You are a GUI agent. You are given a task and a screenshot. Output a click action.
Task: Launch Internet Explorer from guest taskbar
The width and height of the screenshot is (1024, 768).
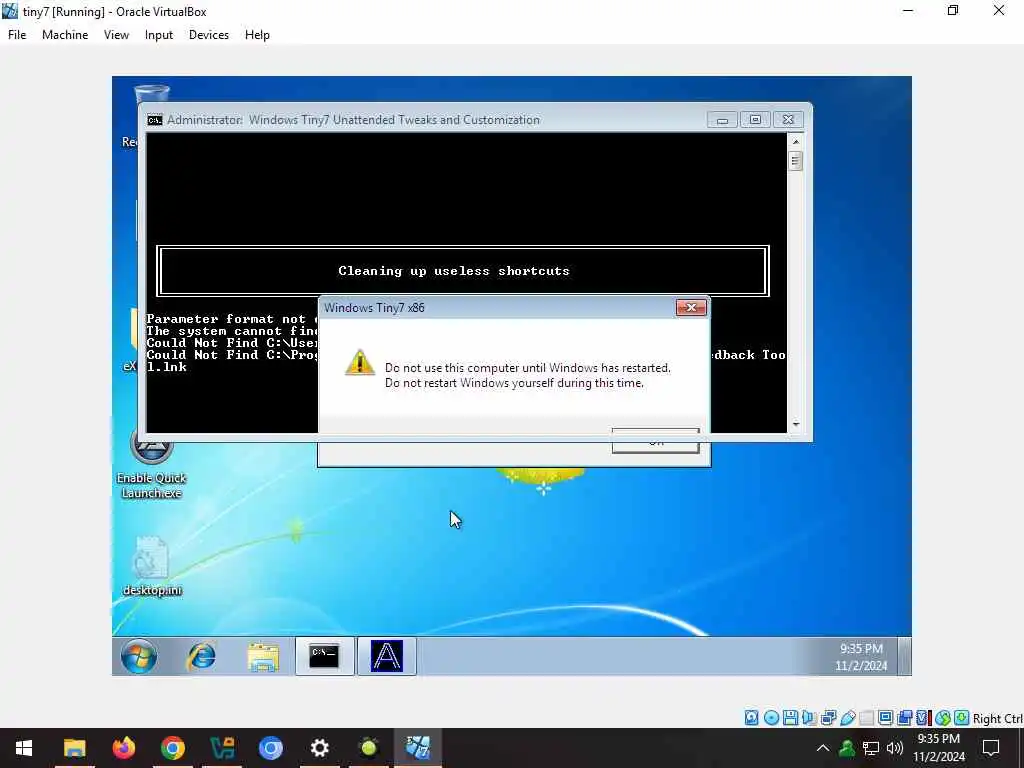coord(201,656)
